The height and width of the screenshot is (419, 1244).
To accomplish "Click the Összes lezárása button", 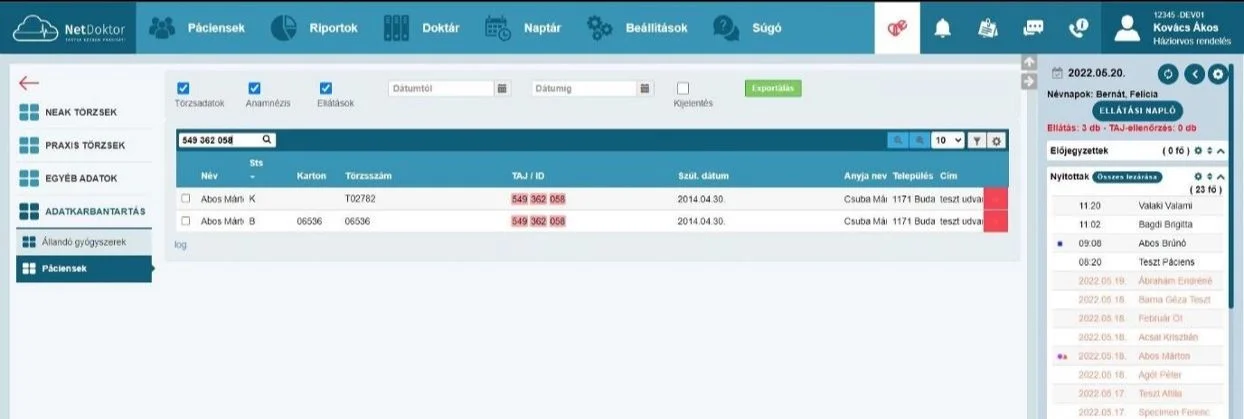I will (1127, 176).
